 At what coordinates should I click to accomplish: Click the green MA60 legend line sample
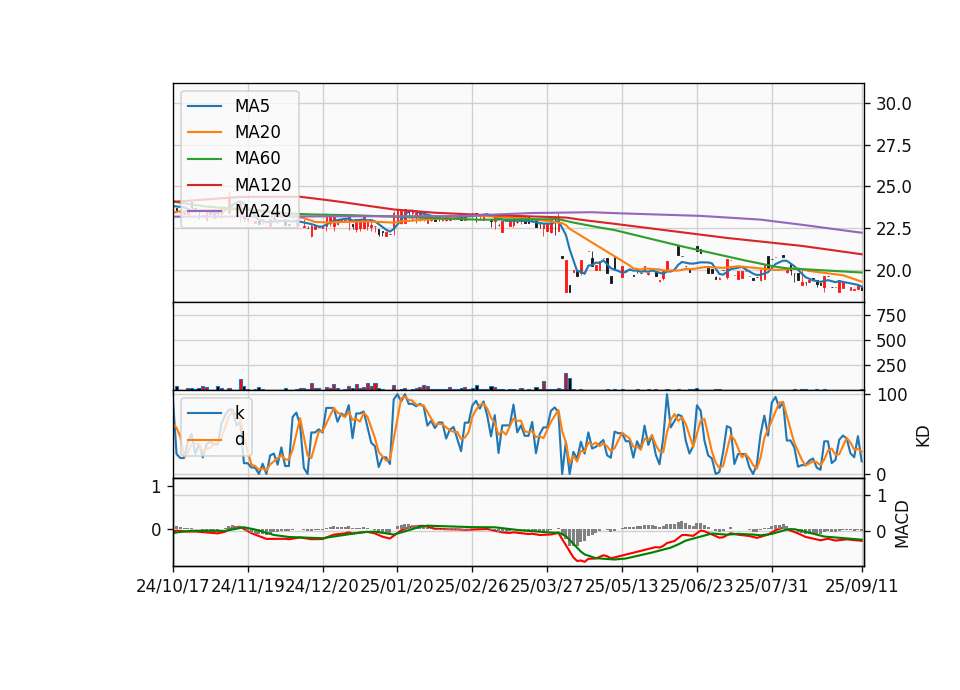(x=204, y=159)
